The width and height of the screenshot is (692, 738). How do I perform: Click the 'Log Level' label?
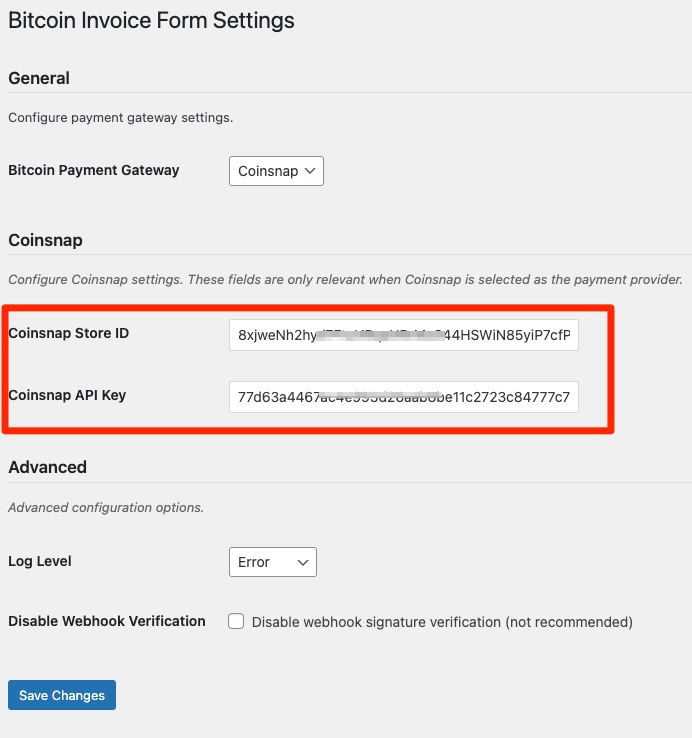pyautogui.click(x=40, y=561)
